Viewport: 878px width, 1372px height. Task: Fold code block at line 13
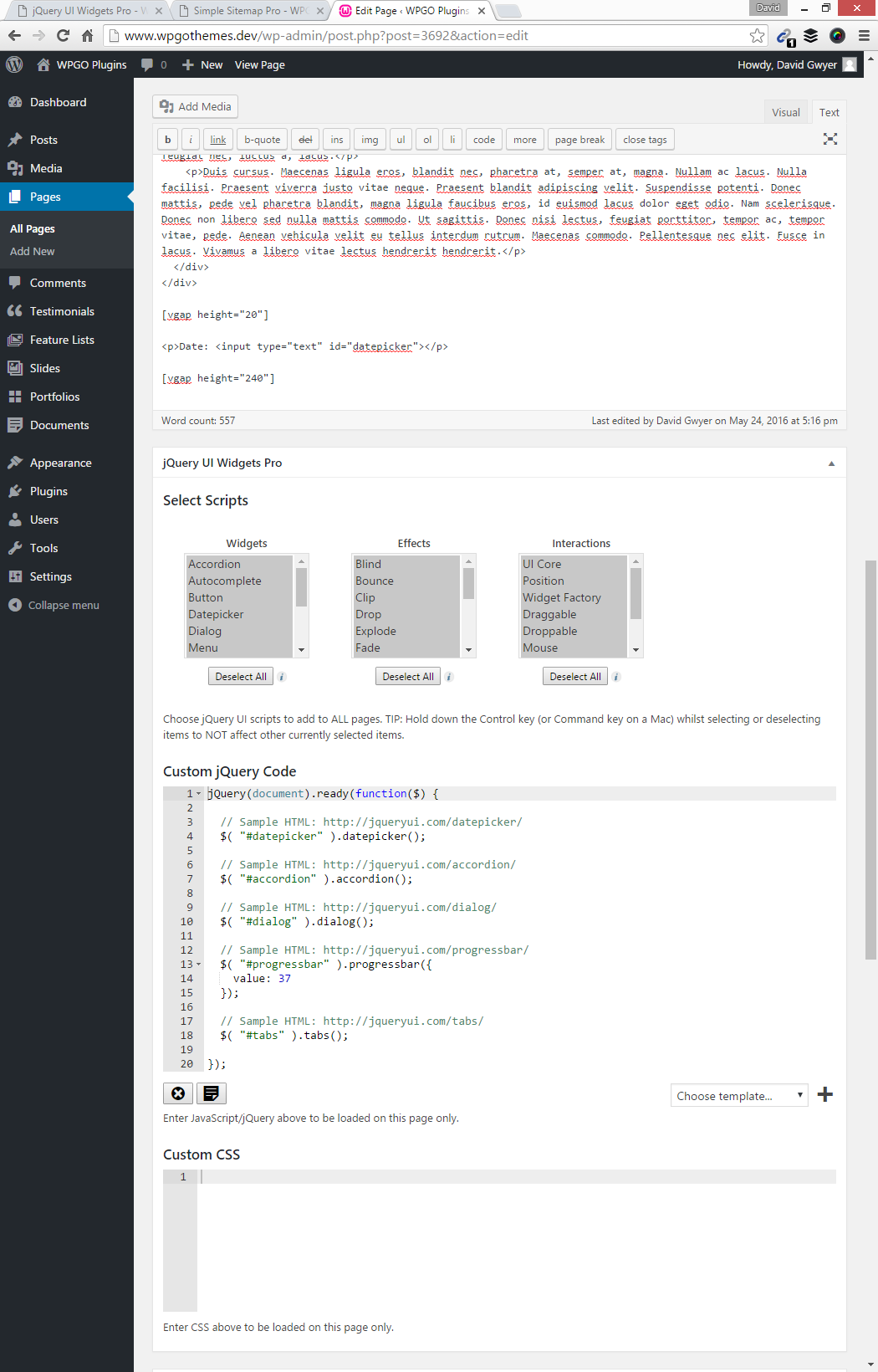pyautogui.click(x=199, y=965)
